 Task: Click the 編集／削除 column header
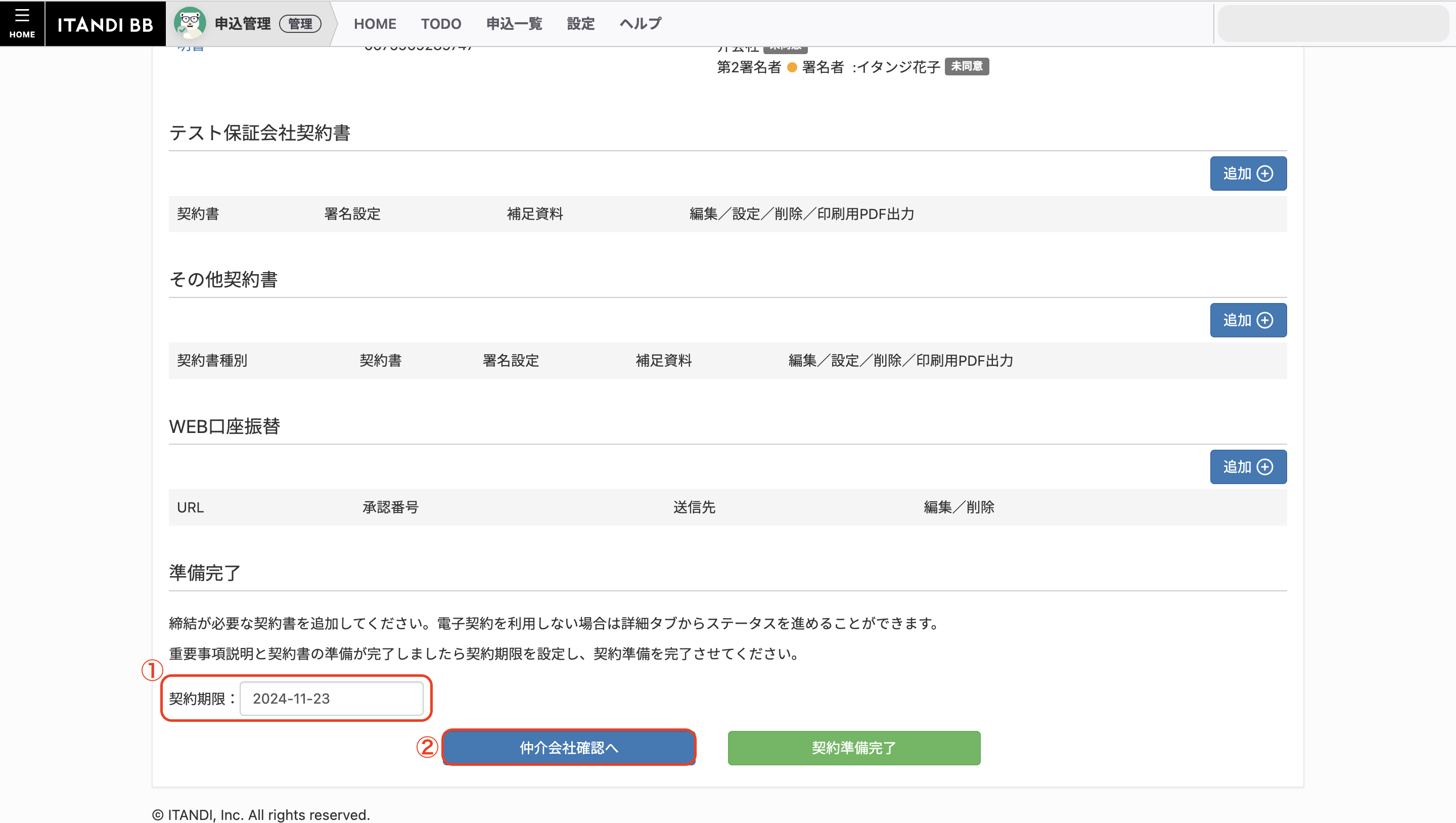[959, 507]
